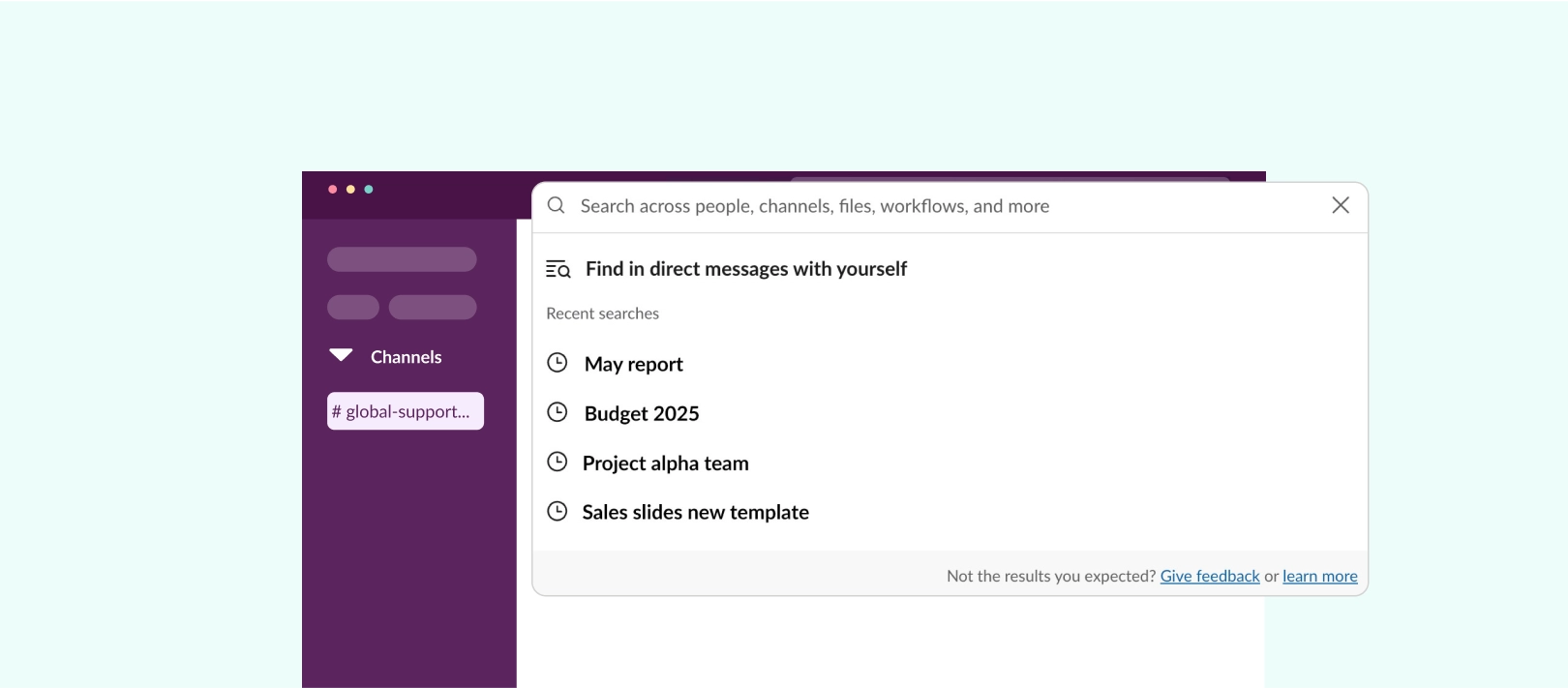Choose the May report recent search

click(633, 365)
